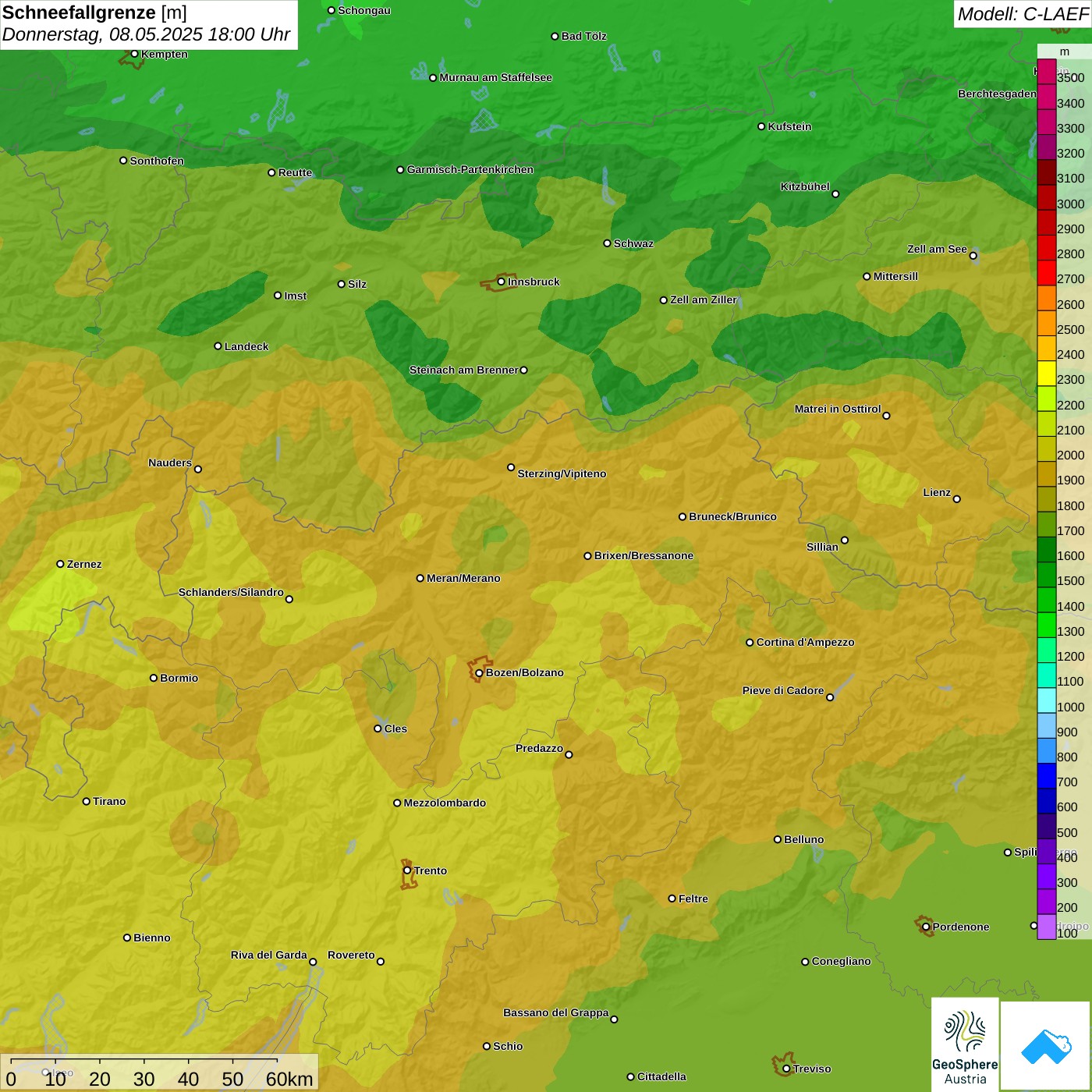The width and height of the screenshot is (1092, 1092).
Task: Click the 'Modell: C-LAEF' label
Action: (1023, 13)
